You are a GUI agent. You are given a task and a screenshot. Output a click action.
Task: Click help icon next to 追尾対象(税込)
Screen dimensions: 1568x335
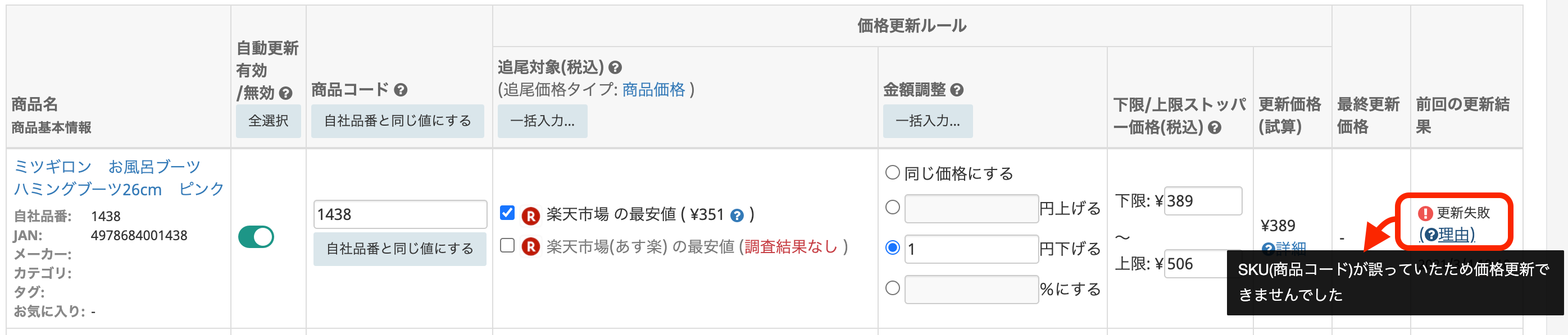(x=615, y=67)
